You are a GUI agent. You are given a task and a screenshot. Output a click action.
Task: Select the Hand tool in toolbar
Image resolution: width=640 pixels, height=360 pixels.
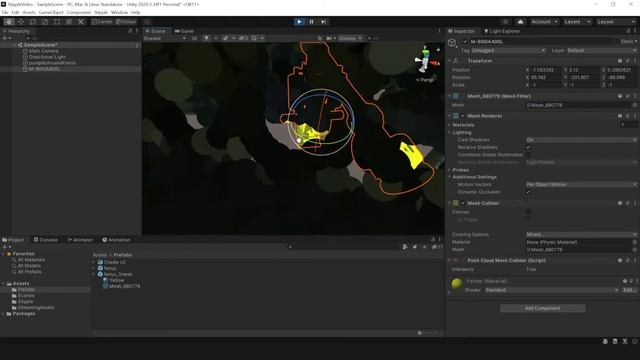click(9, 22)
